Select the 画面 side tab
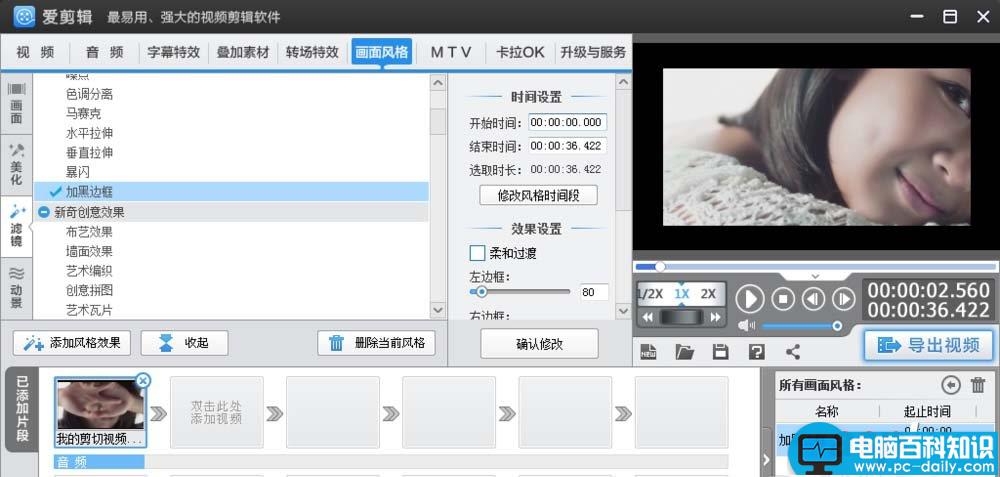 pos(17,105)
